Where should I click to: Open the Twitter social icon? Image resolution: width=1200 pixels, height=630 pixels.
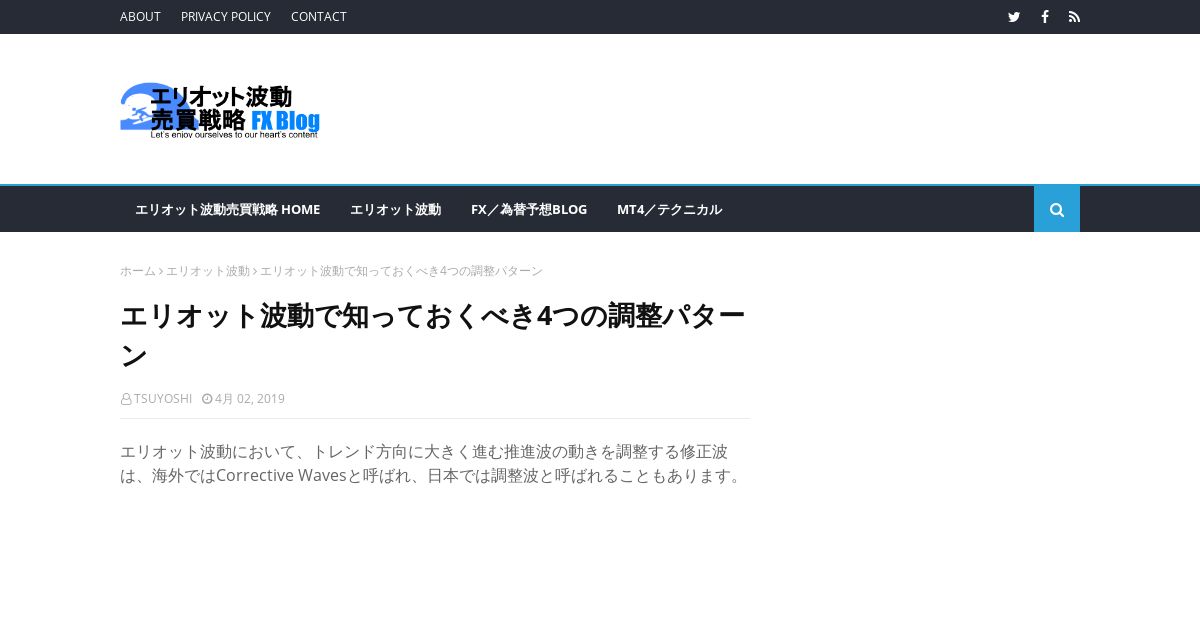click(x=1014, y=17)
